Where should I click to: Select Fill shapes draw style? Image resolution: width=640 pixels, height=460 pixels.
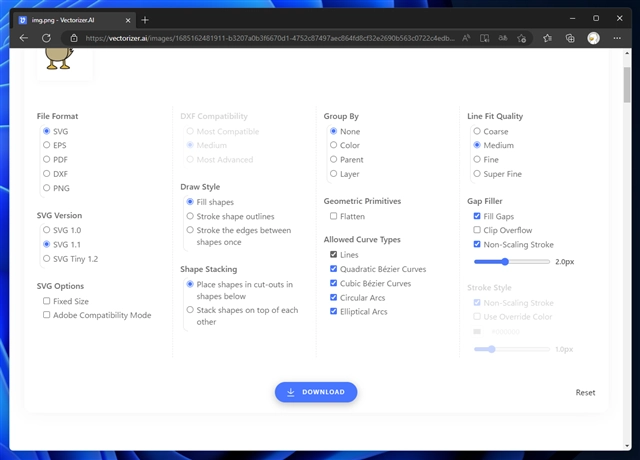pos(190,202)
